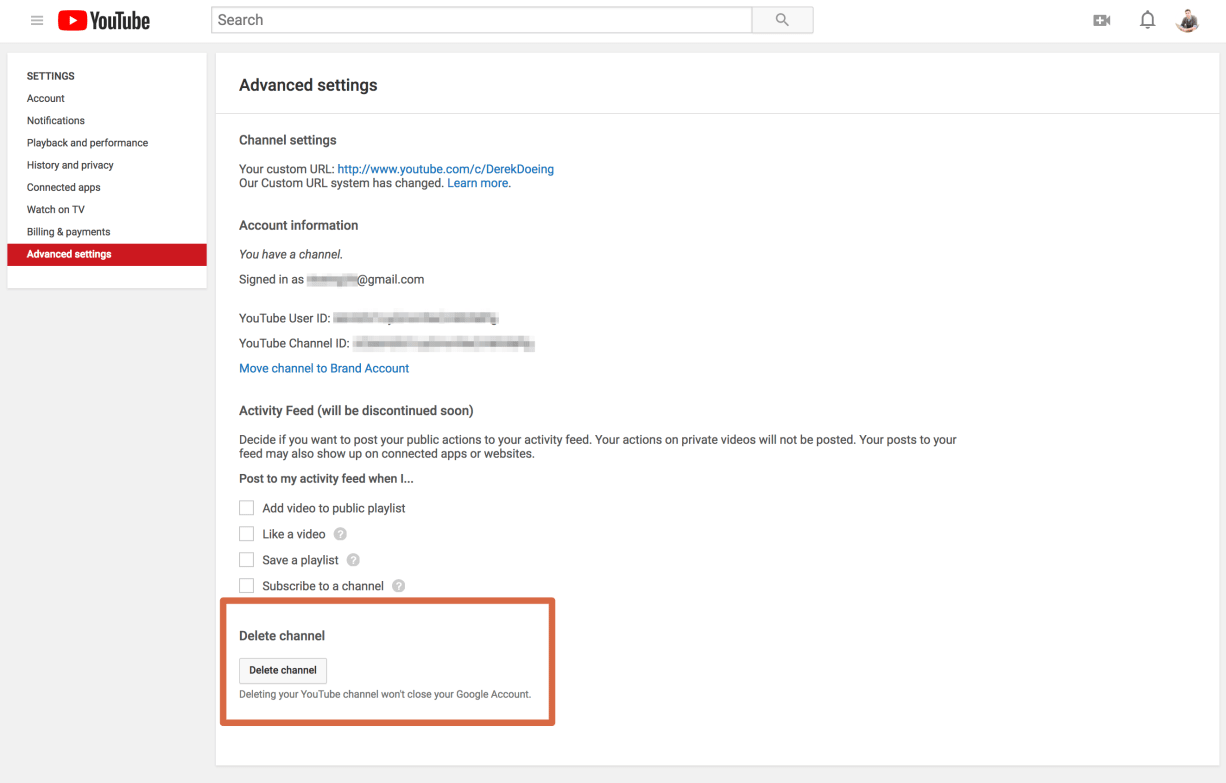Check the Like a video activity option
This screenshot has height=783, width=1226.
coord(246,533)
